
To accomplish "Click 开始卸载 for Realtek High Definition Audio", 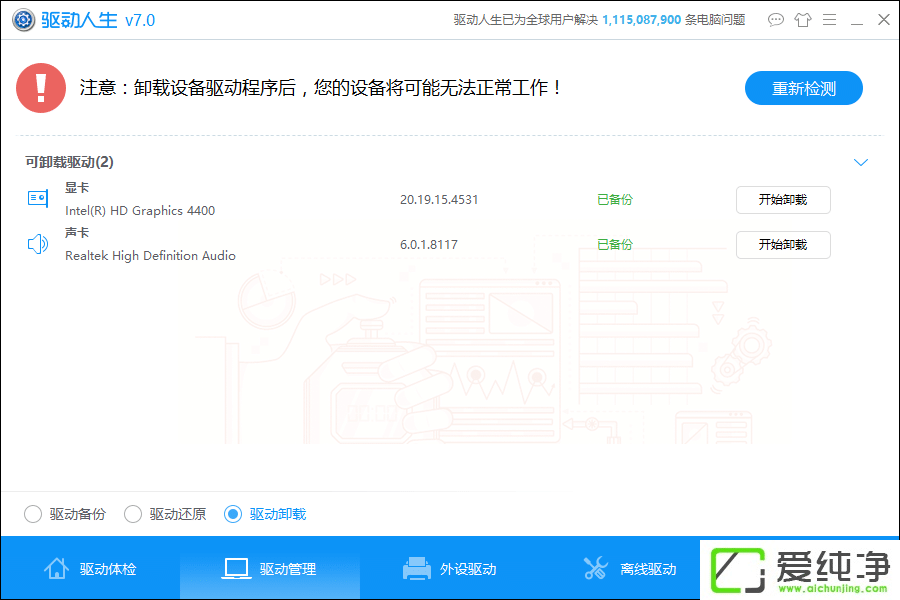I will (x=783, y=245).
